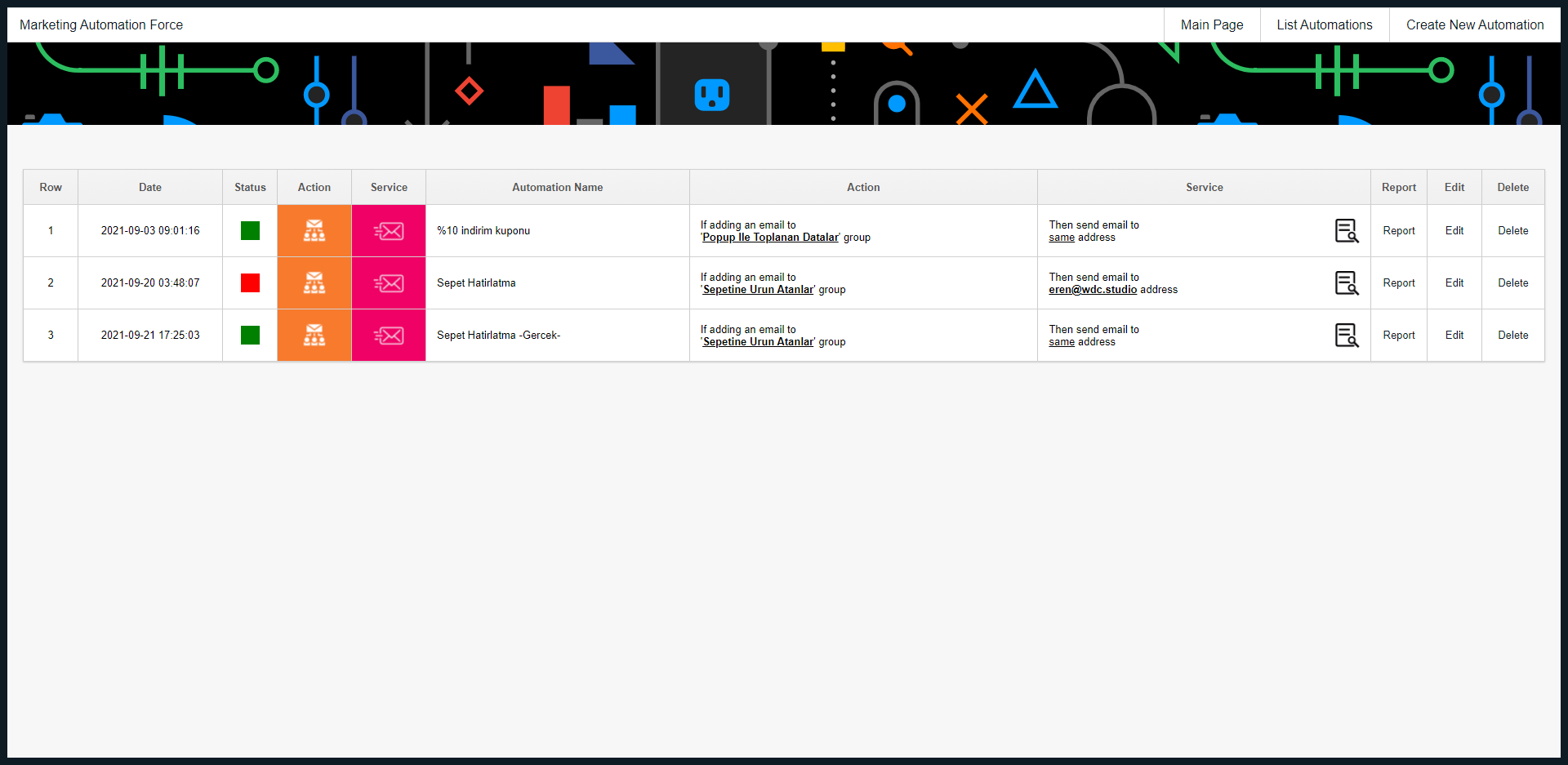The image size is (1568, 765).
Task: Select the date 2021-09-21 17:25:03
Action: pos(150,336)
